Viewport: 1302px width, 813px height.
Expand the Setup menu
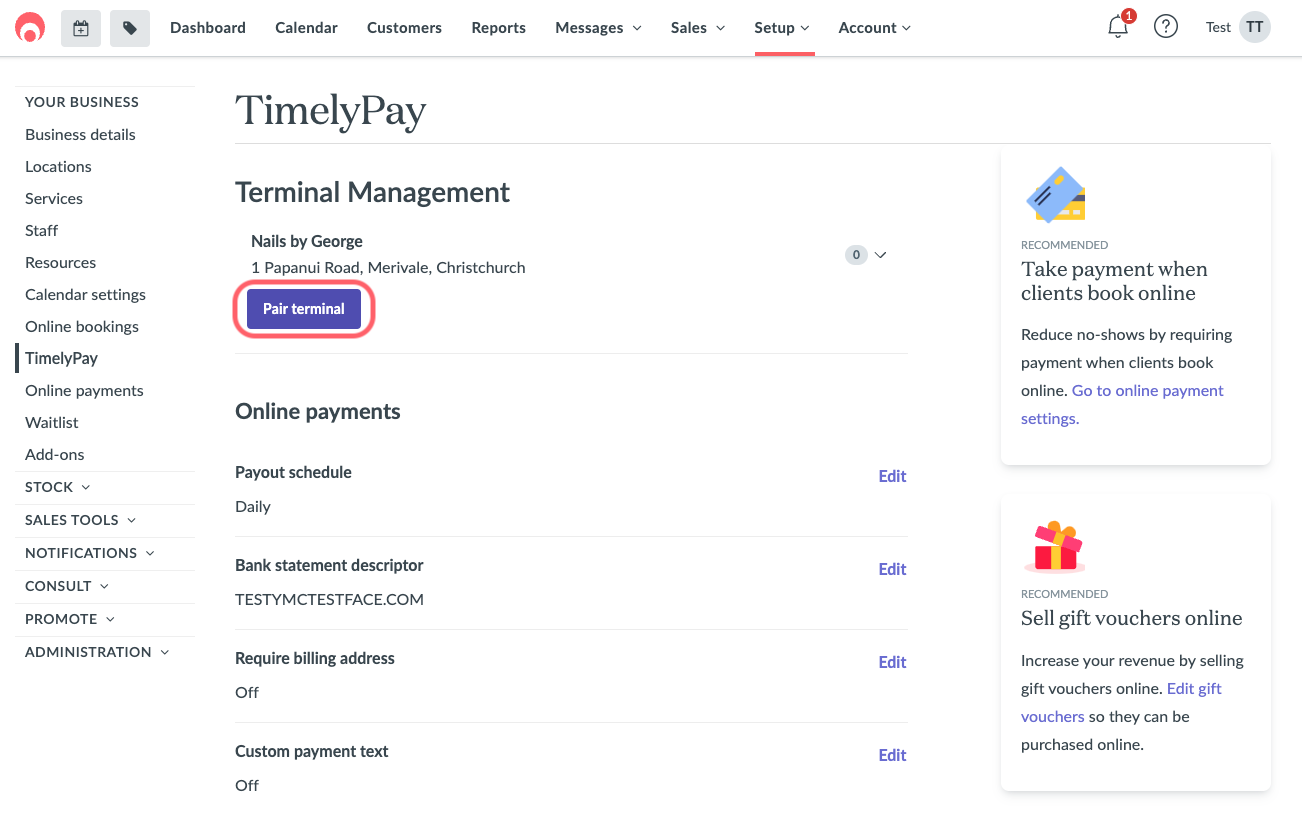tap(782, 28)
